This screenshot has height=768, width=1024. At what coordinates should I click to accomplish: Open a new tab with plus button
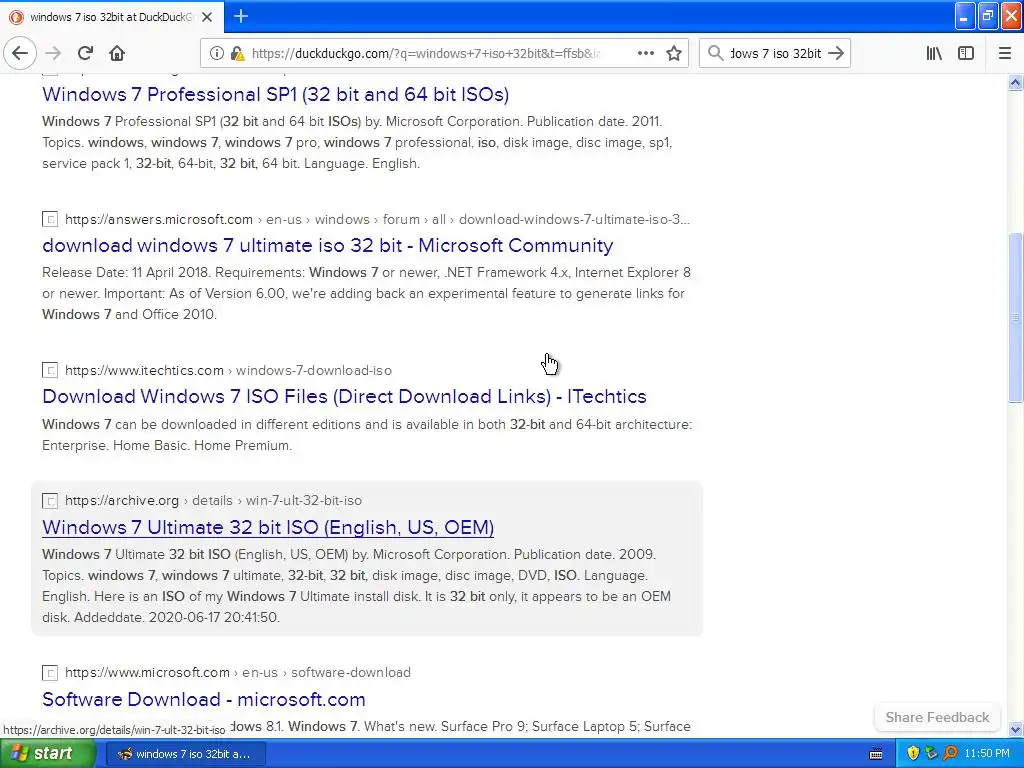click(x=241, y=16)
